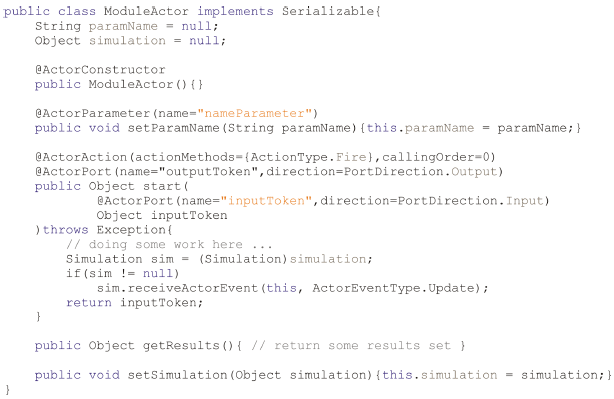Click the simulation field declaration
Screen dimensions: 614x399
pyautogui.click(x=127, y=41)
